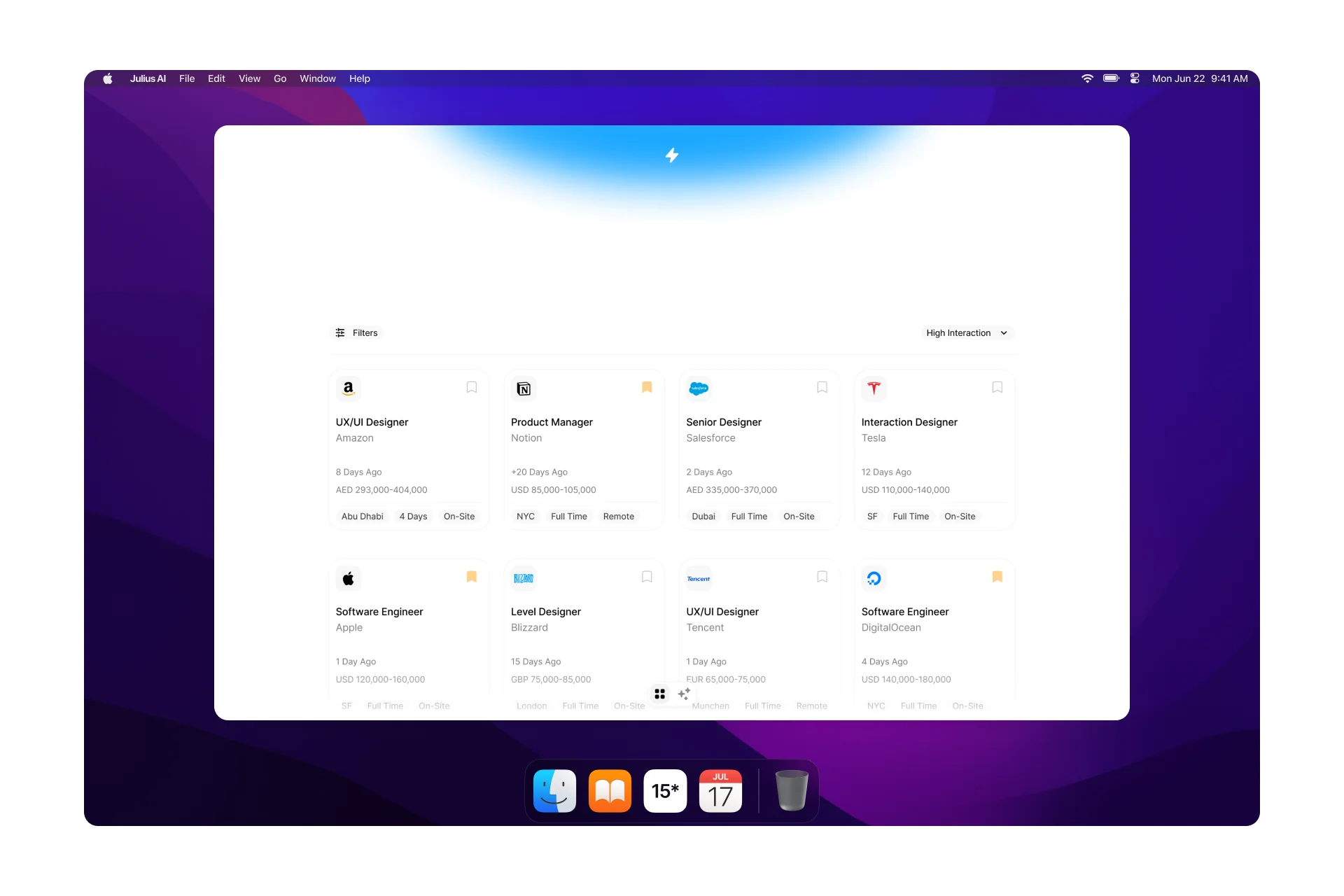Click the Blizzard company logo
Screen dimensions: 1344x896
click(524, 578)
